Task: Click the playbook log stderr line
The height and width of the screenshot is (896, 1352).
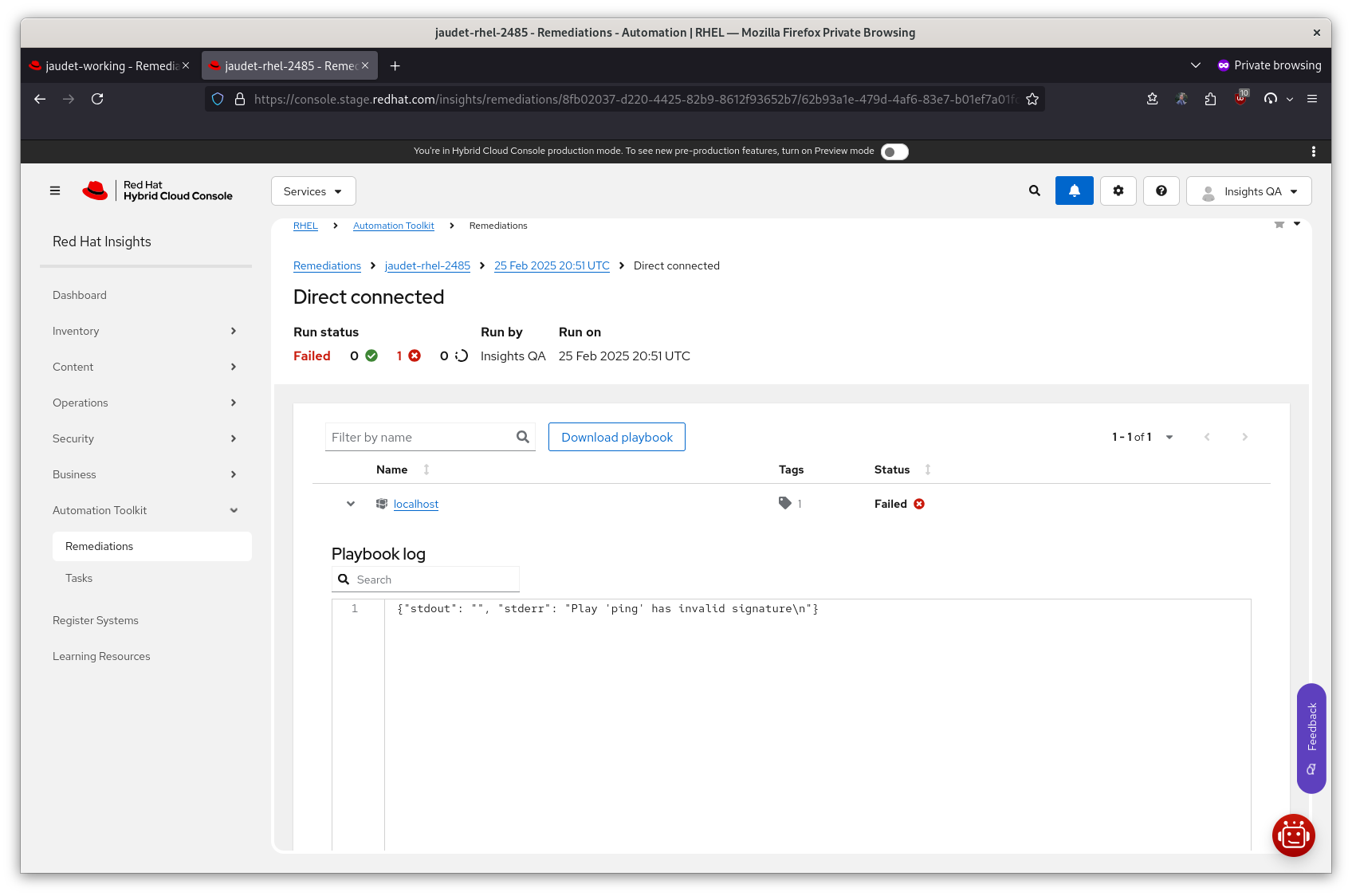Action: [x=607, y=608]
